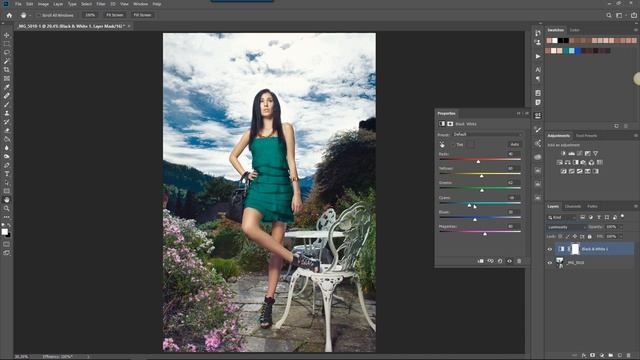Open Hand tool preset picker arrow

coord(30,15)
